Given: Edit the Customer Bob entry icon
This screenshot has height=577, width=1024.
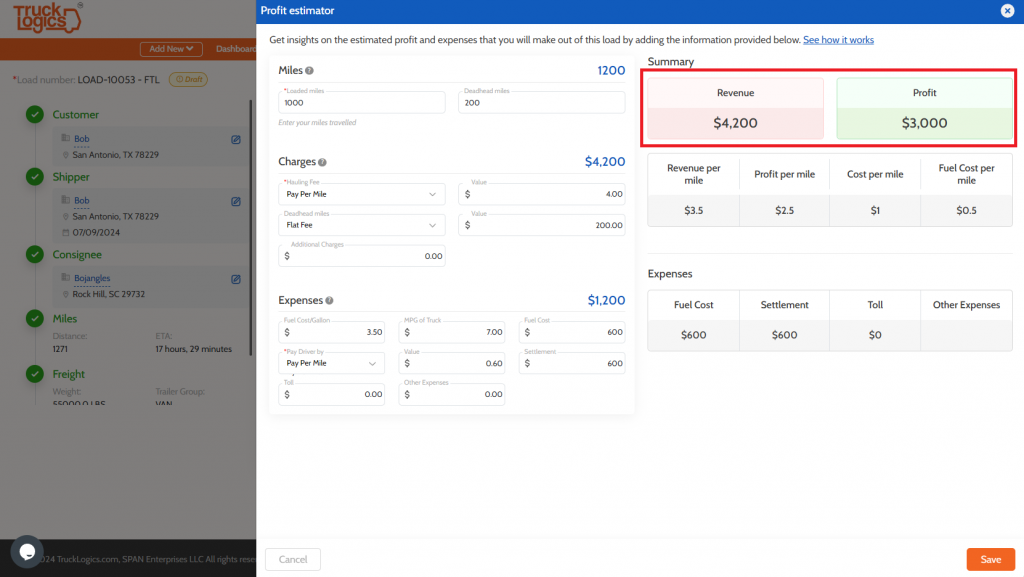Looking at the screenshot, I should pos(236,139).
